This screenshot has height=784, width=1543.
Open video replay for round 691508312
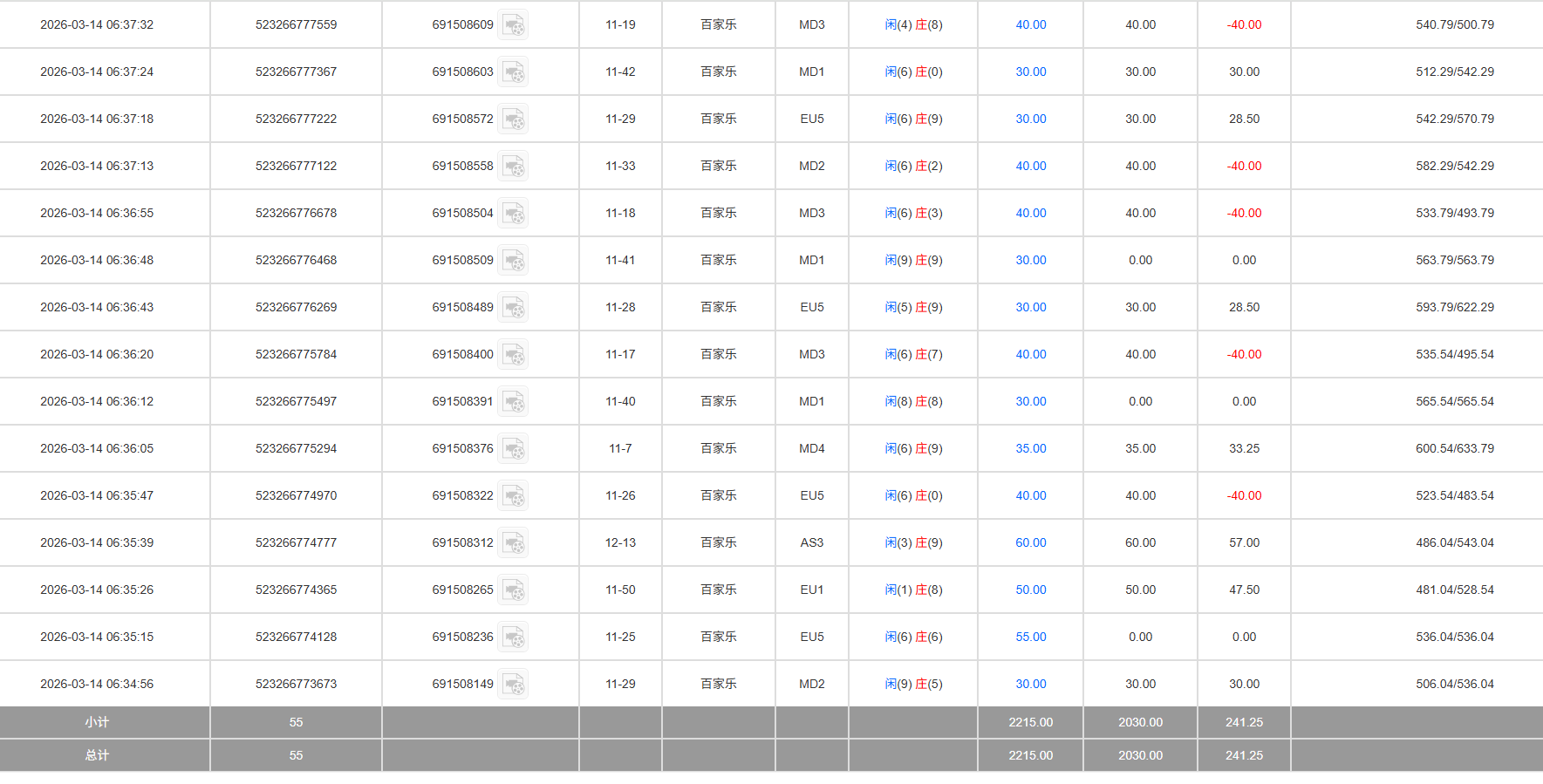click(513, 543)
